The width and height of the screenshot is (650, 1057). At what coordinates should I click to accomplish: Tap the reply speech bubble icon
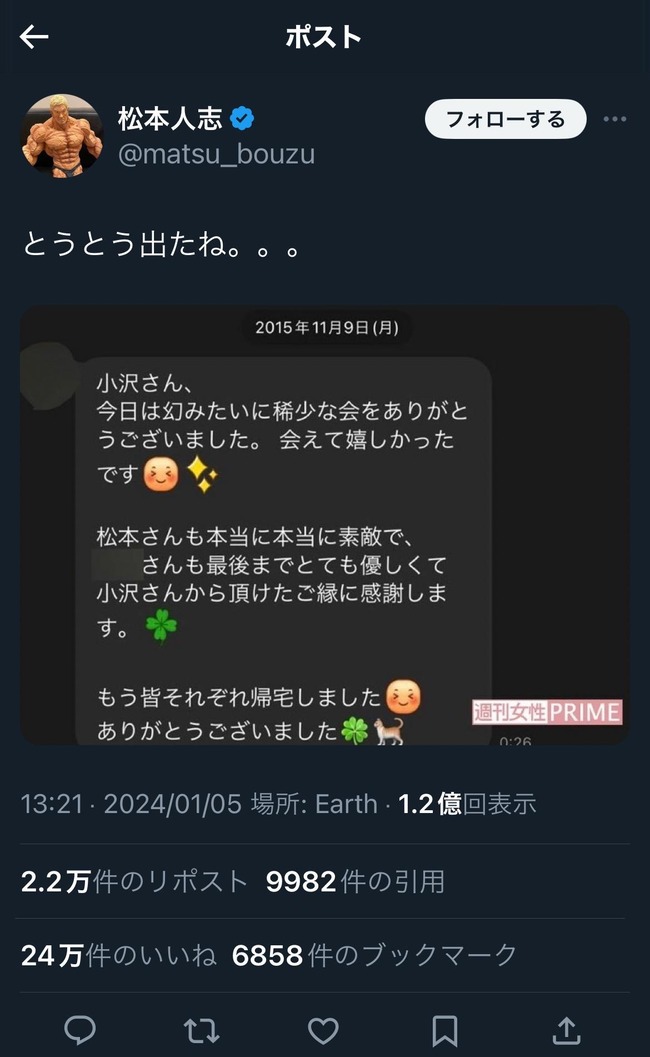click(80, 1030)
